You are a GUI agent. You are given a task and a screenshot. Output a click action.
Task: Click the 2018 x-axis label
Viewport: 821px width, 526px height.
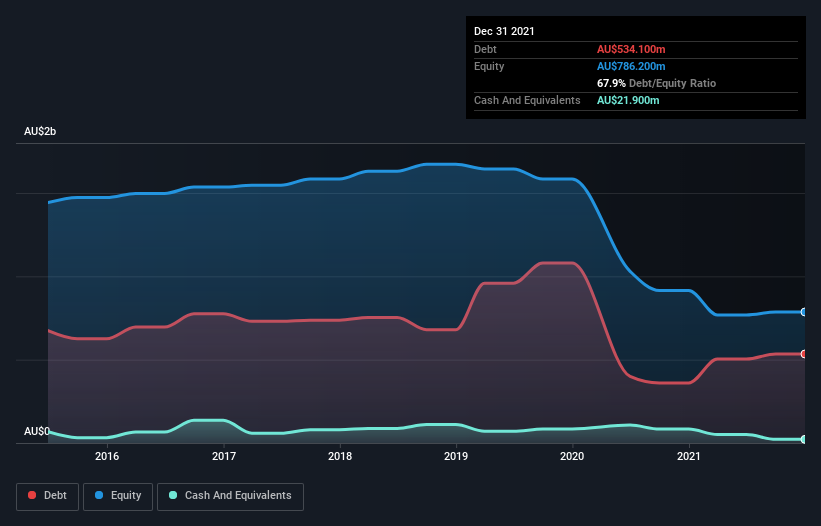click(x=340, y=456)
